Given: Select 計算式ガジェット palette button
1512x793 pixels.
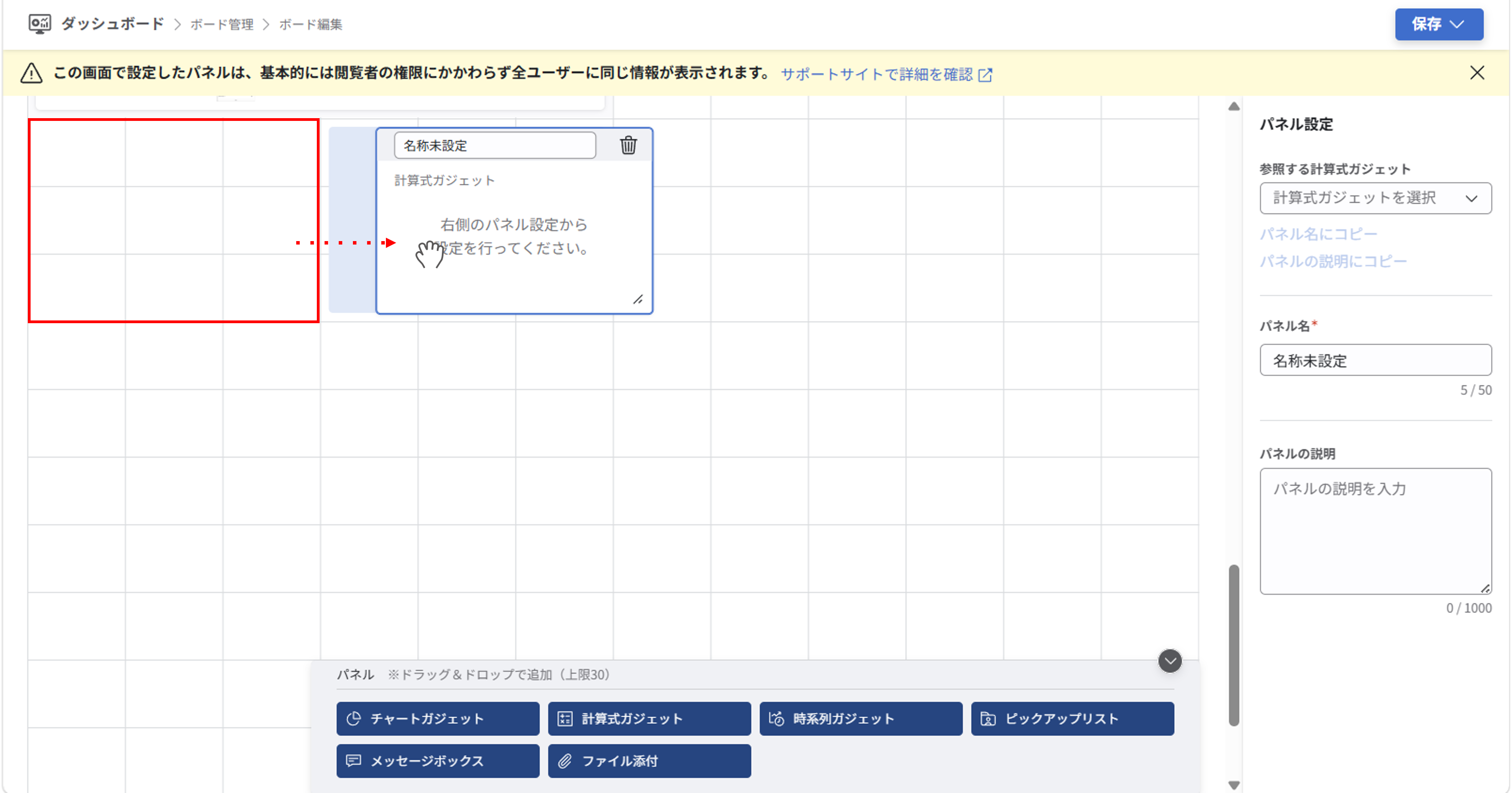Looking at the screenshot, I should pyautogui.click(x=649, y=718).
